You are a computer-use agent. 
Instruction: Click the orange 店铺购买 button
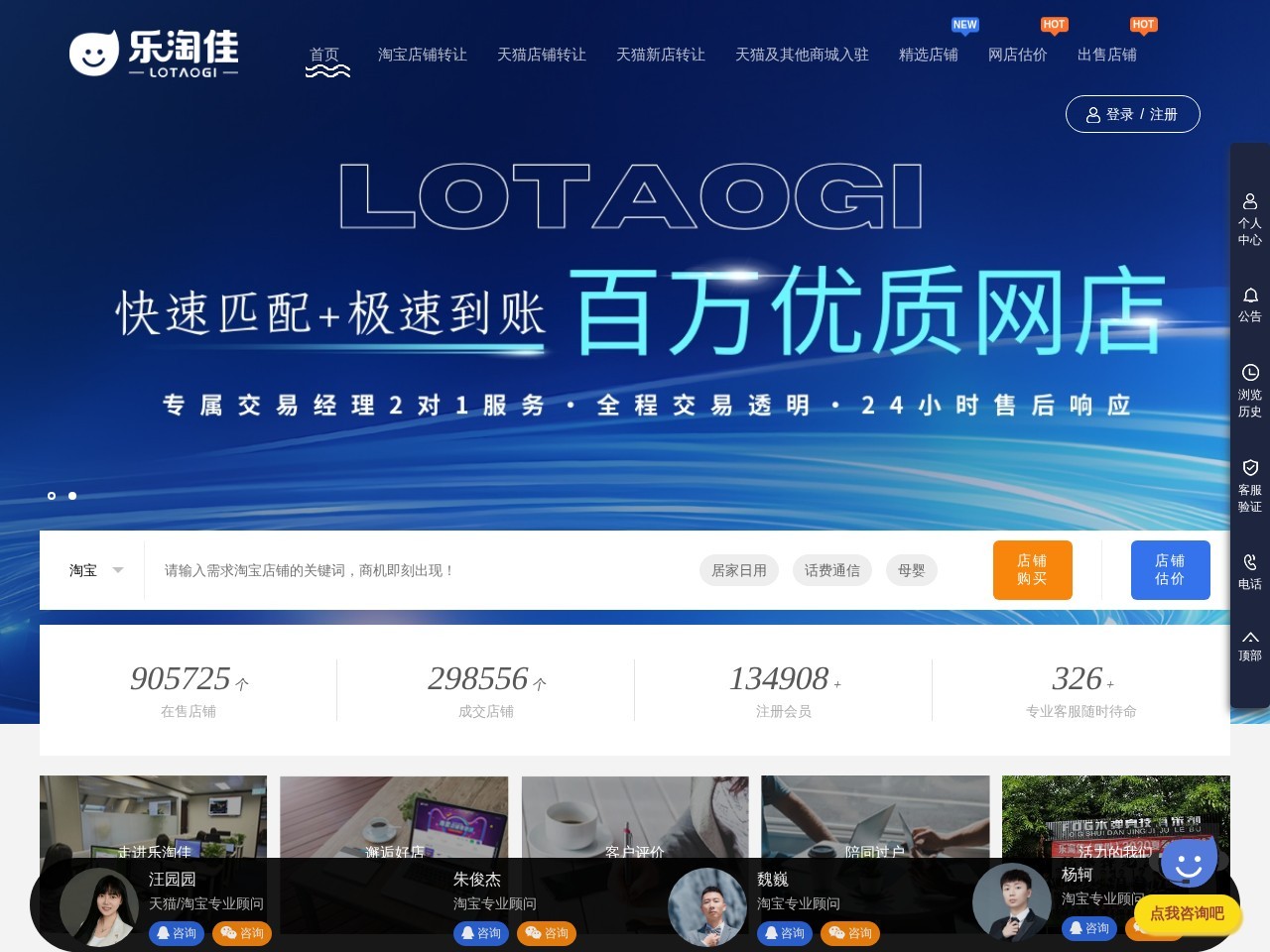tap(1032, 570)
